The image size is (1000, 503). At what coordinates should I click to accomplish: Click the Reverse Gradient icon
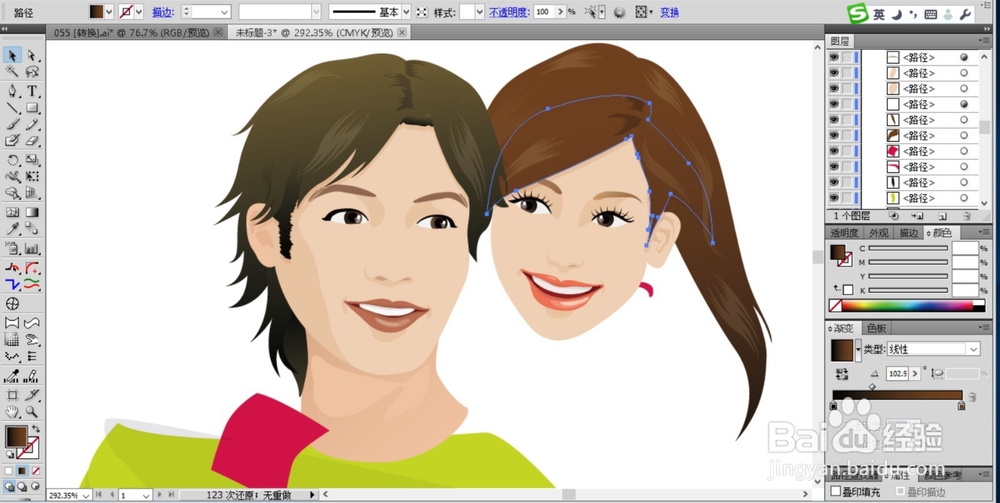pyautogui.click(x=842, y=373)
